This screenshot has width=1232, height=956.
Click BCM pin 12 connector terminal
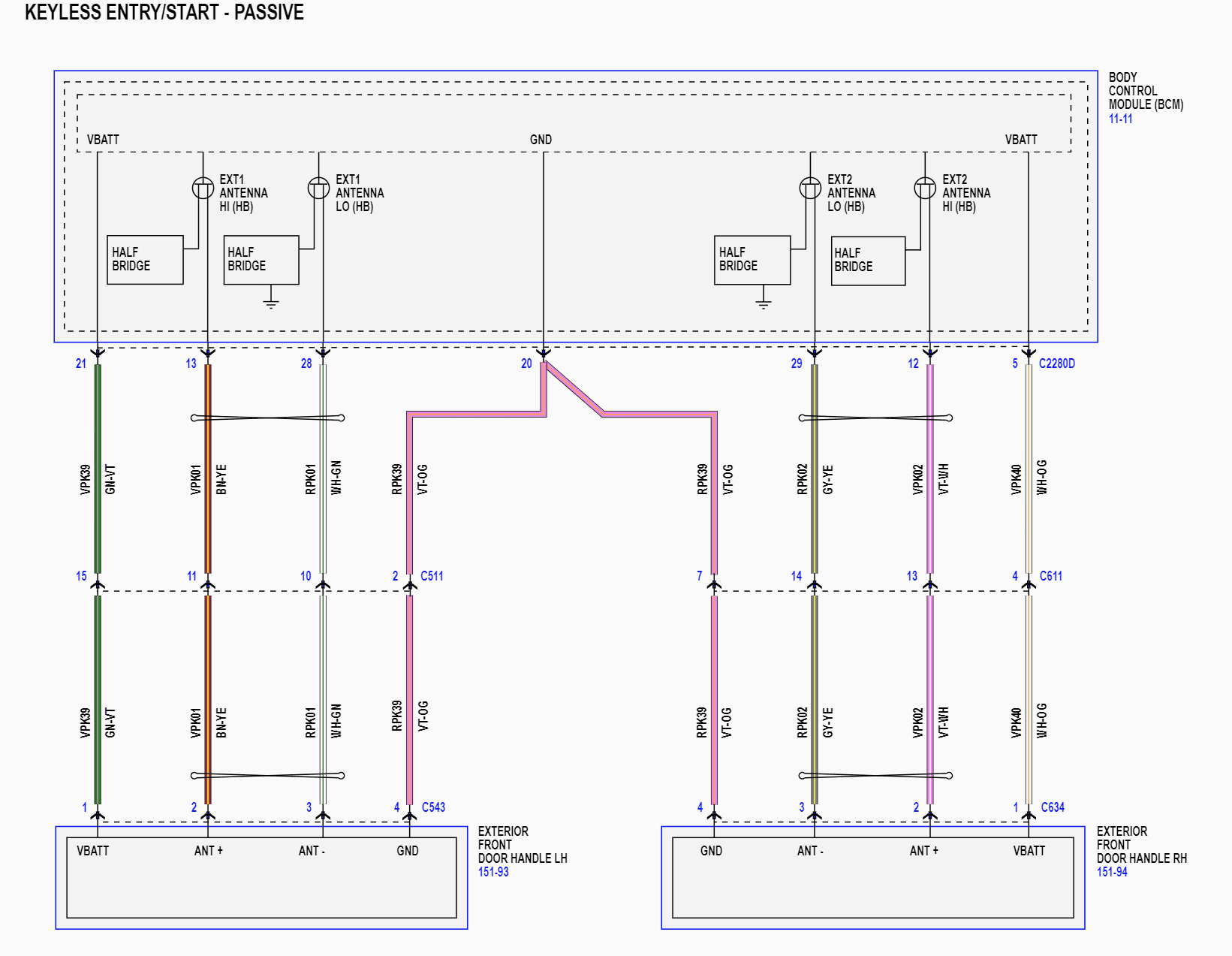coord(930,352)
